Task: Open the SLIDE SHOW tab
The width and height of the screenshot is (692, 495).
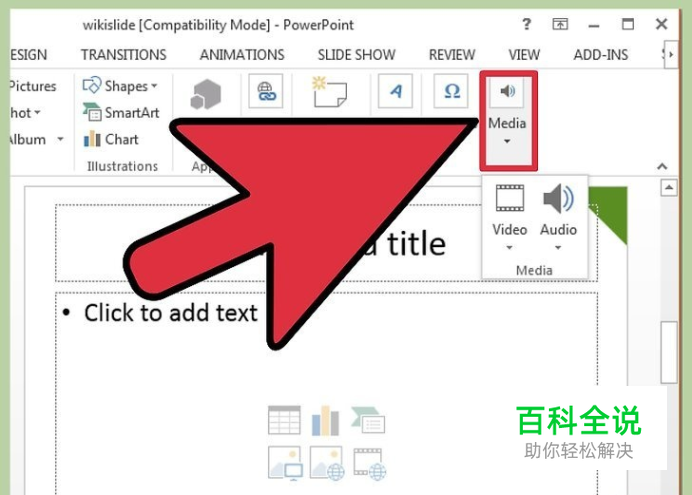Action: [x=357, y=55]
